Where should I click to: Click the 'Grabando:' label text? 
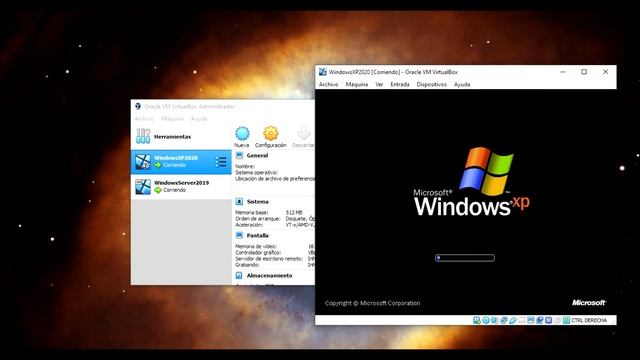pyautogui.click(x=247, y=265)
